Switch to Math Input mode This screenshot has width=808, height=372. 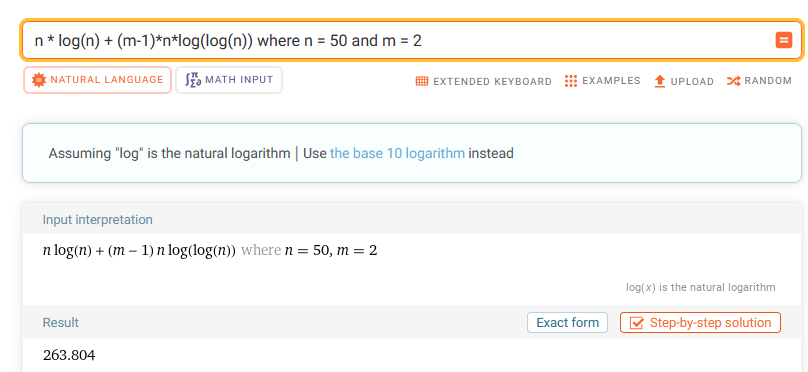pos(229,80)
